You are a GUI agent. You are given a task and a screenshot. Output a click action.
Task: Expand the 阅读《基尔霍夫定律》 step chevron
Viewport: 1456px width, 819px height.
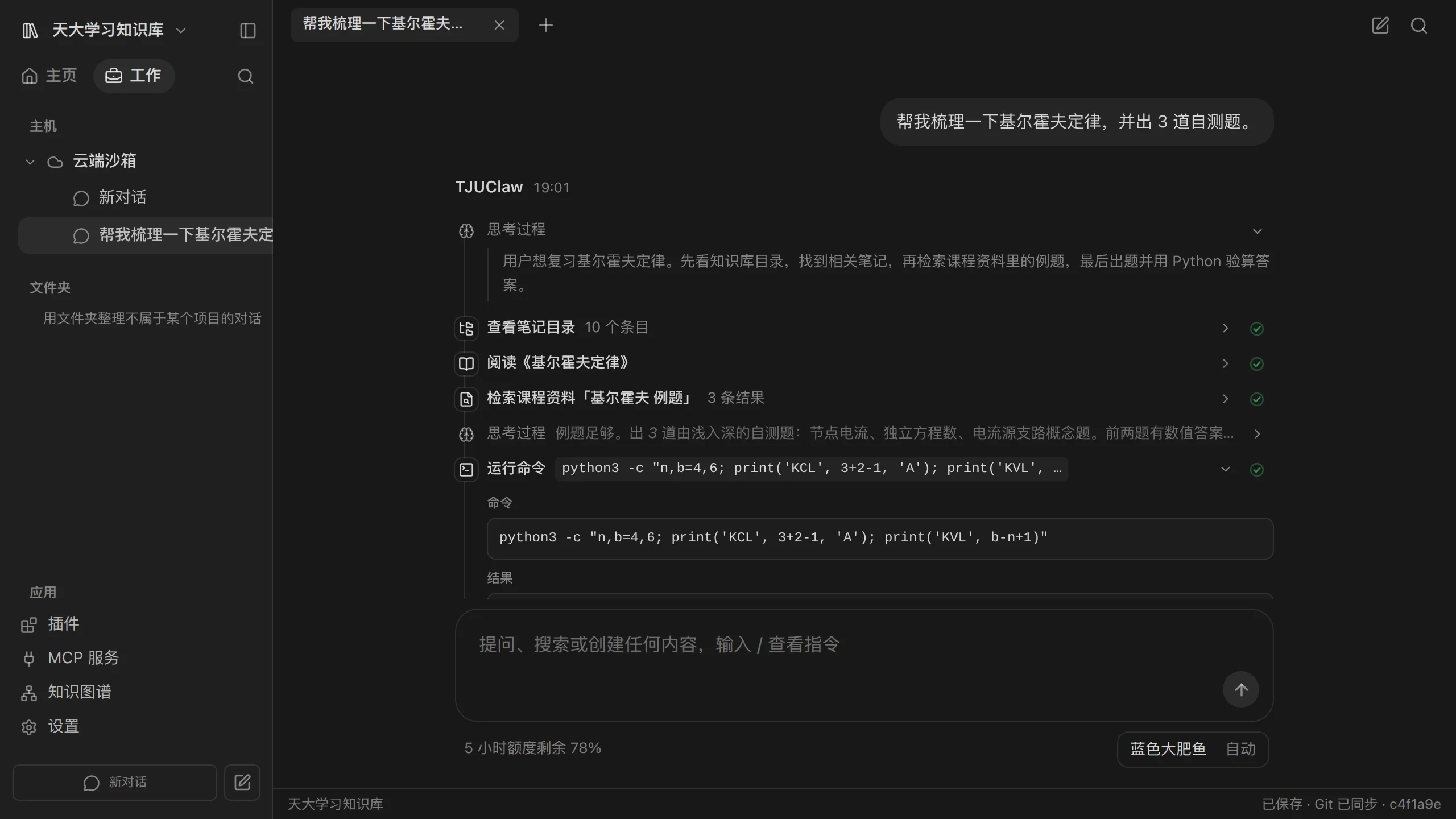[1226, 363]
